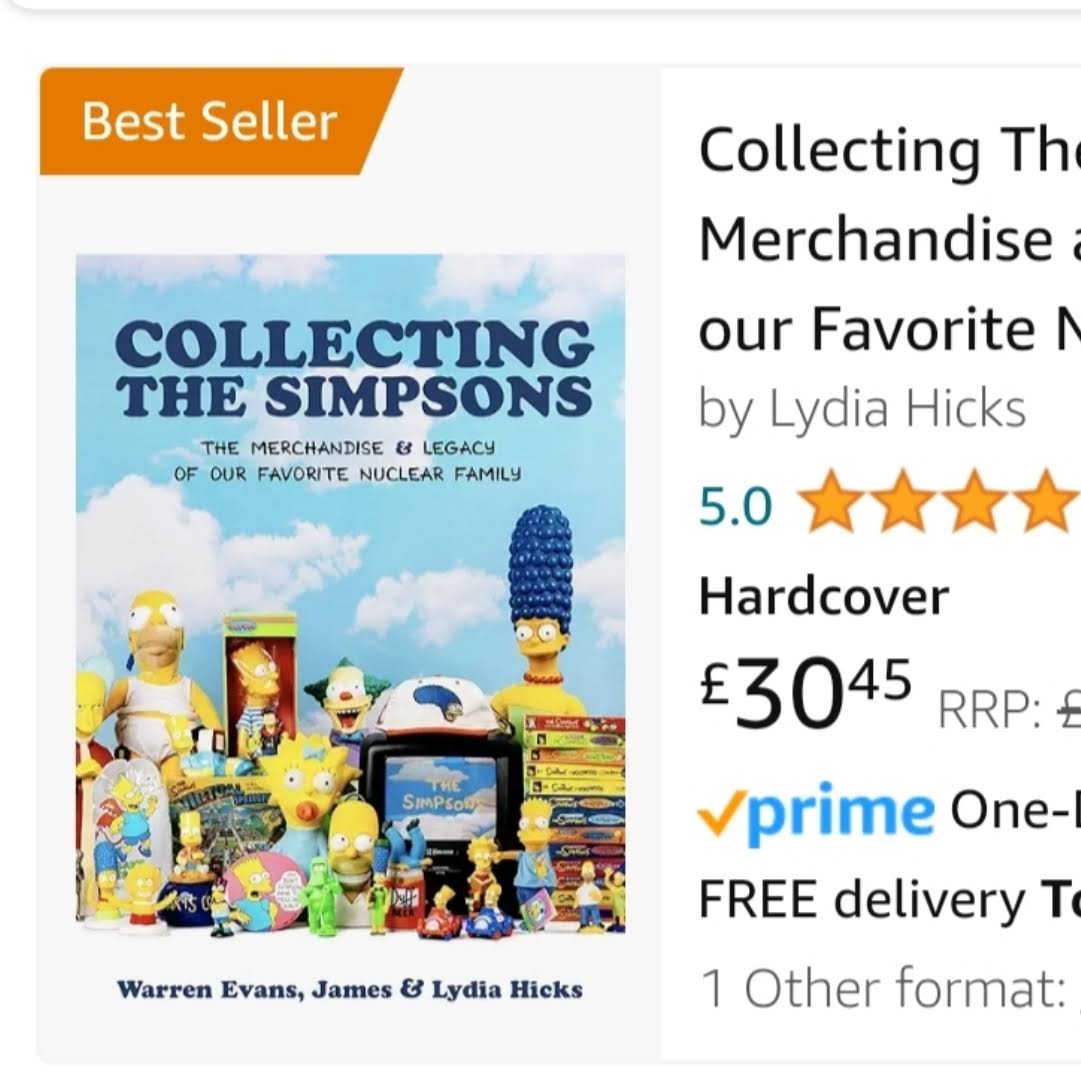
Task: Open the Collecting The Simpsons cover image
Action: [x=350, y=595]
